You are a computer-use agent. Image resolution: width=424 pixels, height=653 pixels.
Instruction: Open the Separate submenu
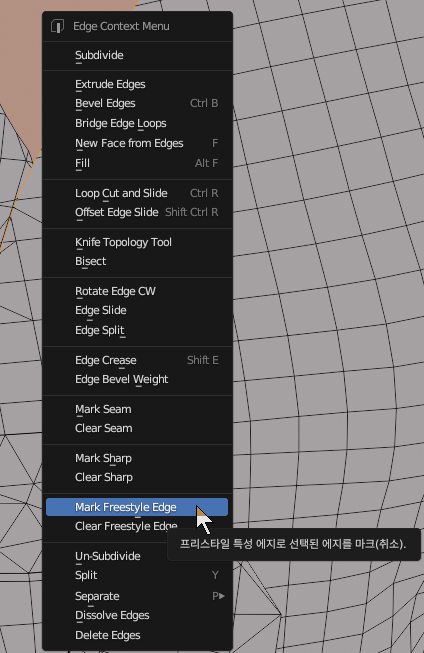point(137,596)
